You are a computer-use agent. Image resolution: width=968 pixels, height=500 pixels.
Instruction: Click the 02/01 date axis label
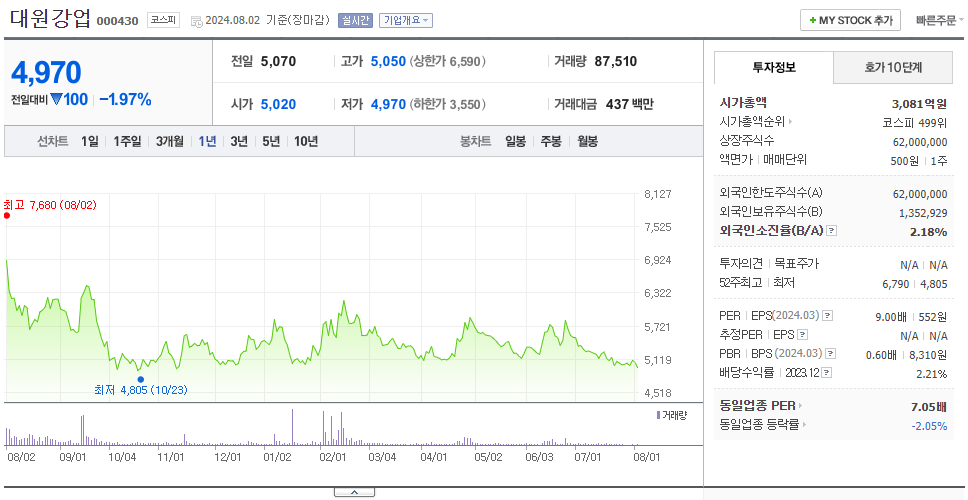click(x=332, y=457)
